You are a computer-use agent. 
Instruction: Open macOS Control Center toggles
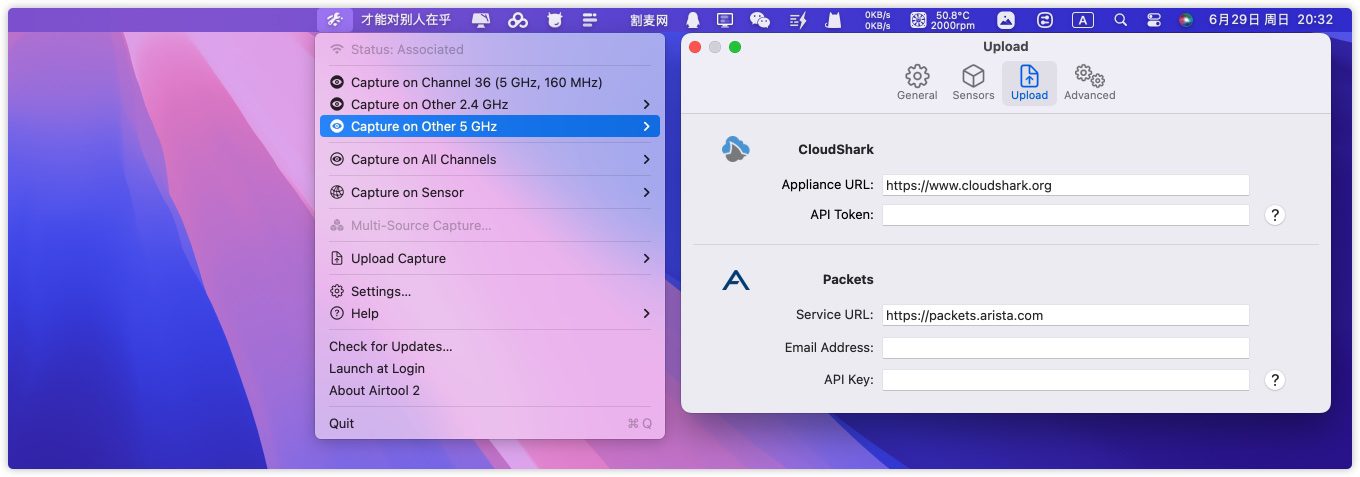click(x=1153, y=20)
